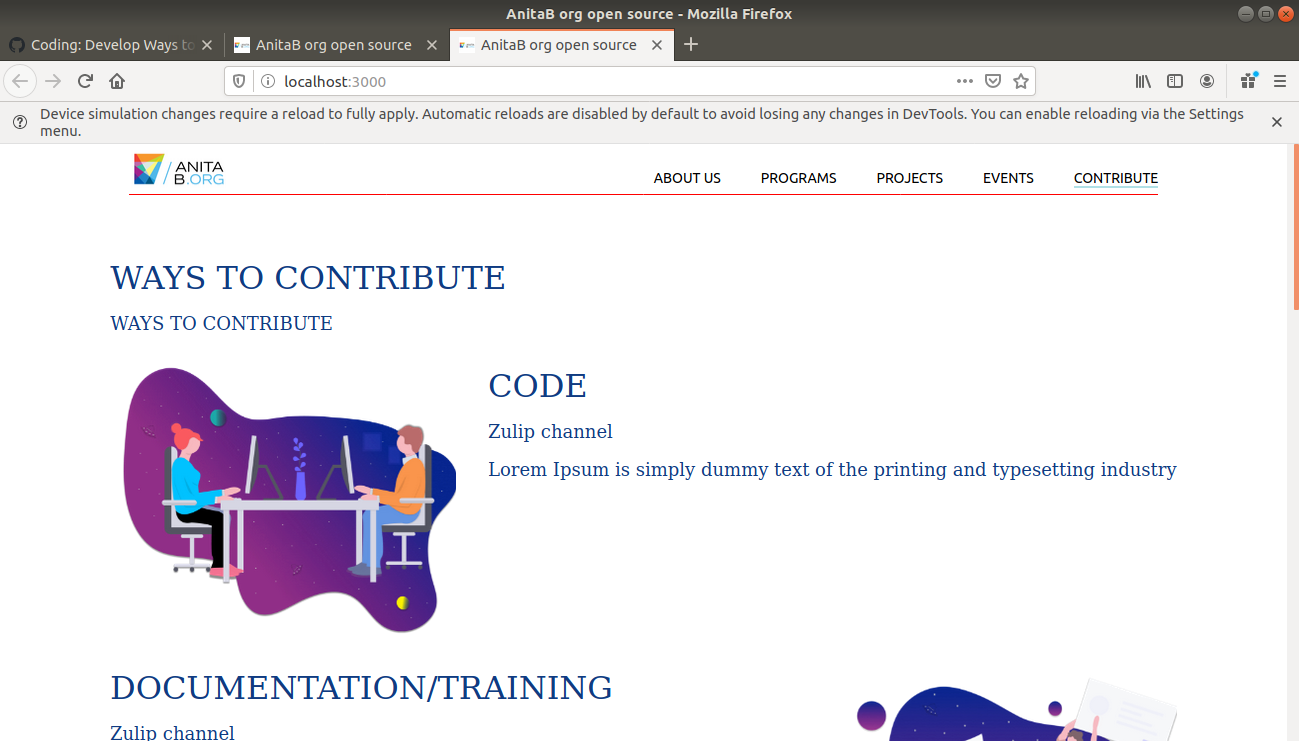Click the shield tracking protection icon

238,81
